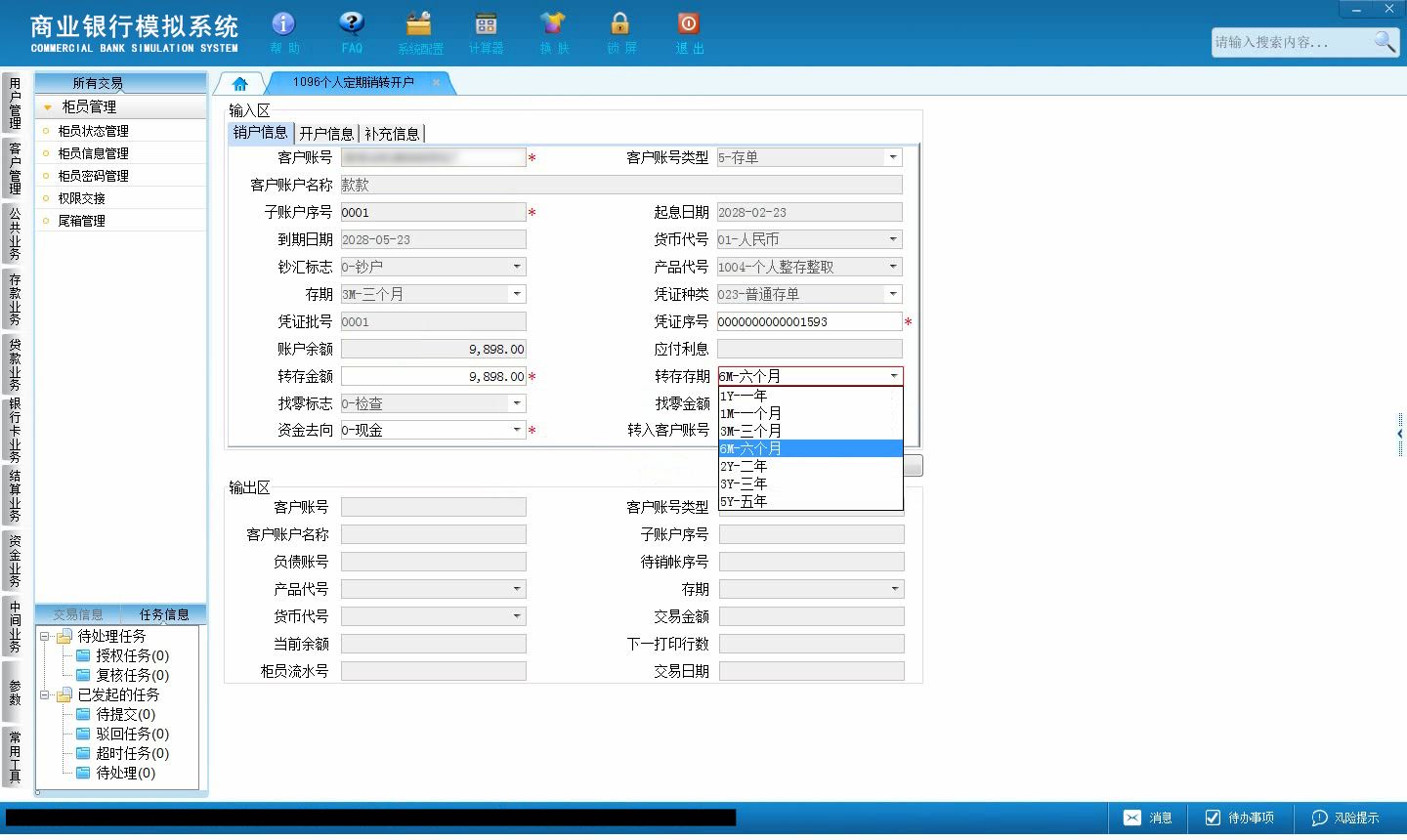Image resolution: width=1407 pixels, height=840 pixels.
Task: Open 待办事项 in the status bar
Action: click(x=1240, y=818)
